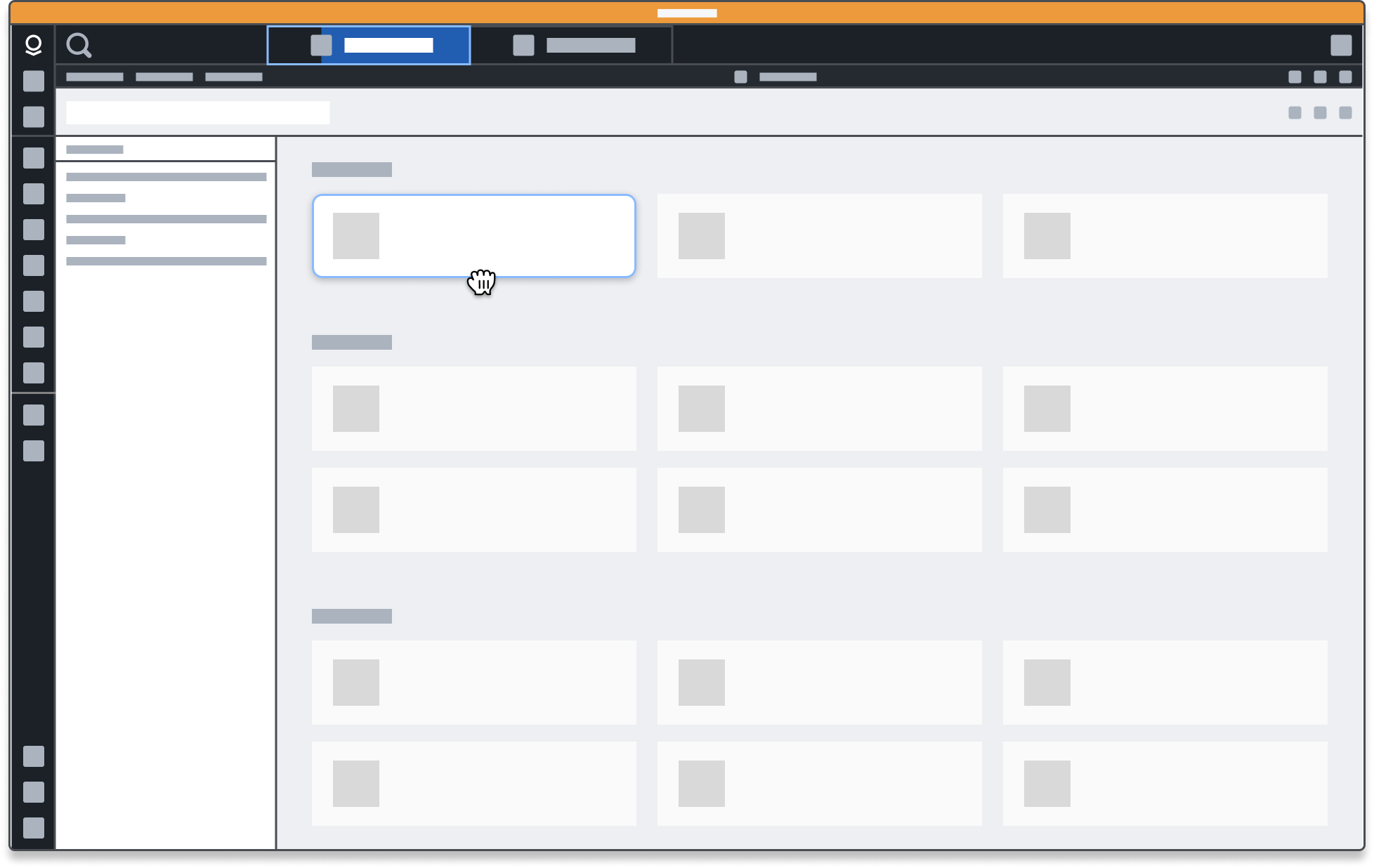Click the orange title bar's center handle

pyautogui.click(x=687, y=13)
